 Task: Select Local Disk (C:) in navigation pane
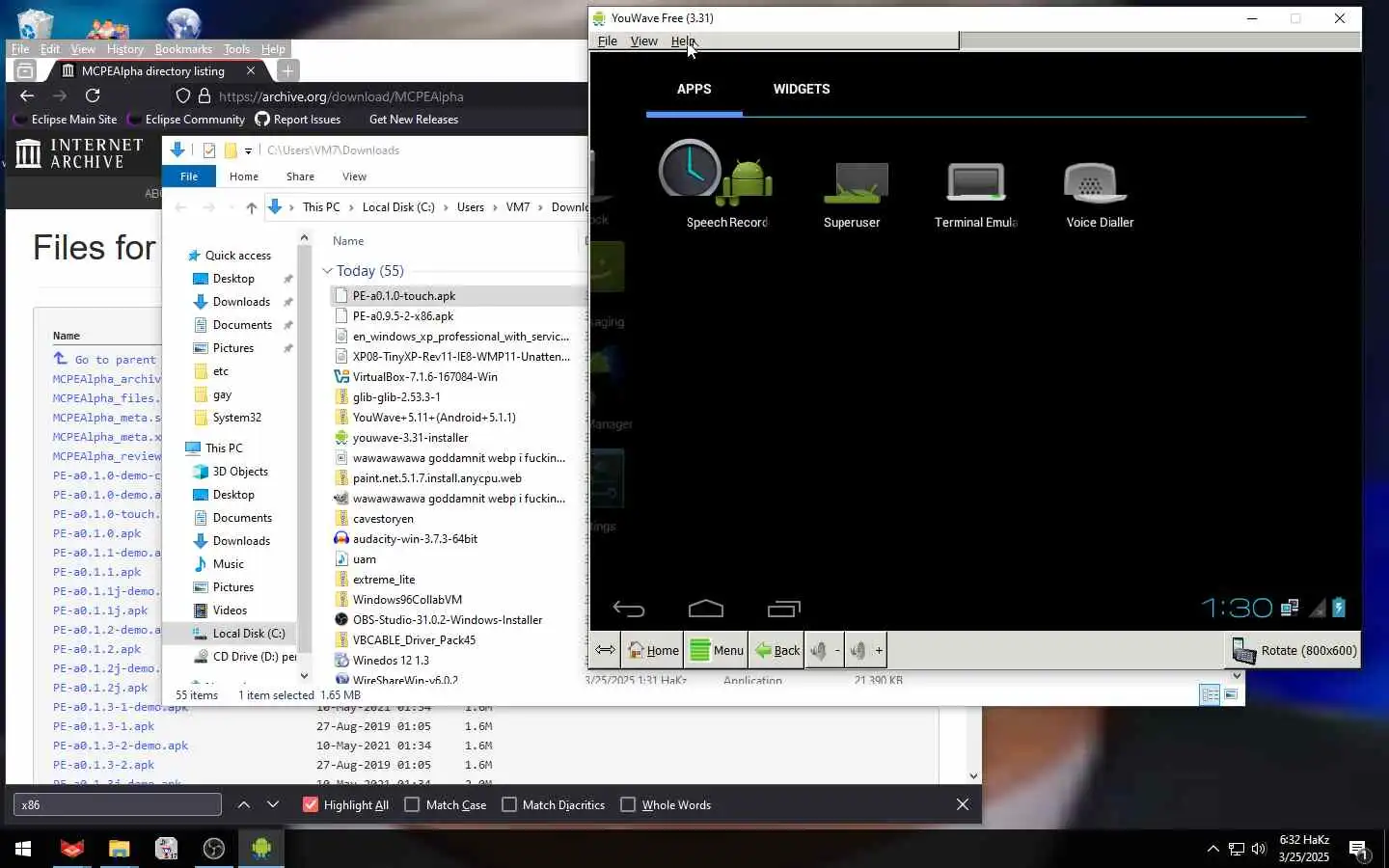[248, 634]
